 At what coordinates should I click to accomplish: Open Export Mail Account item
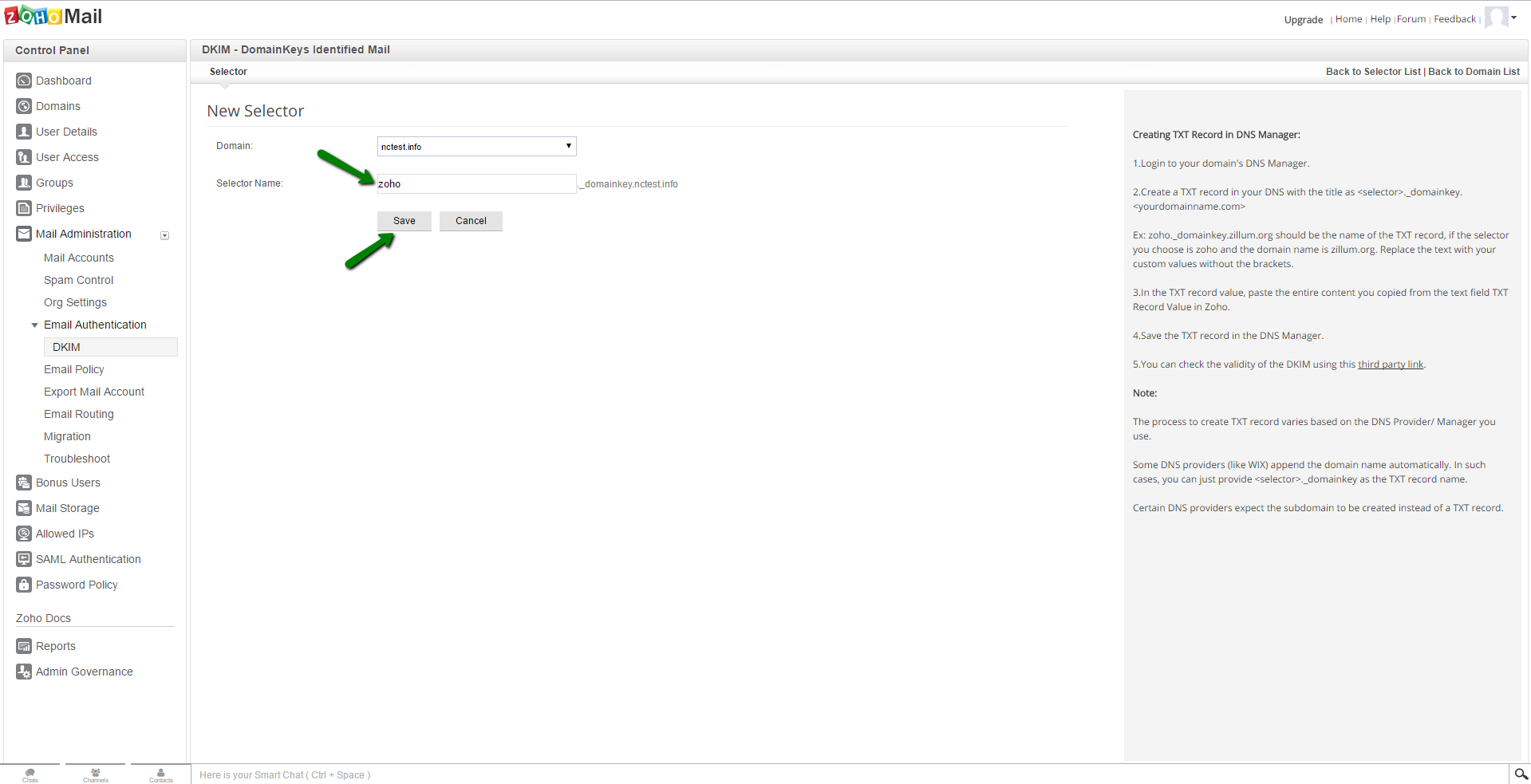94,392
